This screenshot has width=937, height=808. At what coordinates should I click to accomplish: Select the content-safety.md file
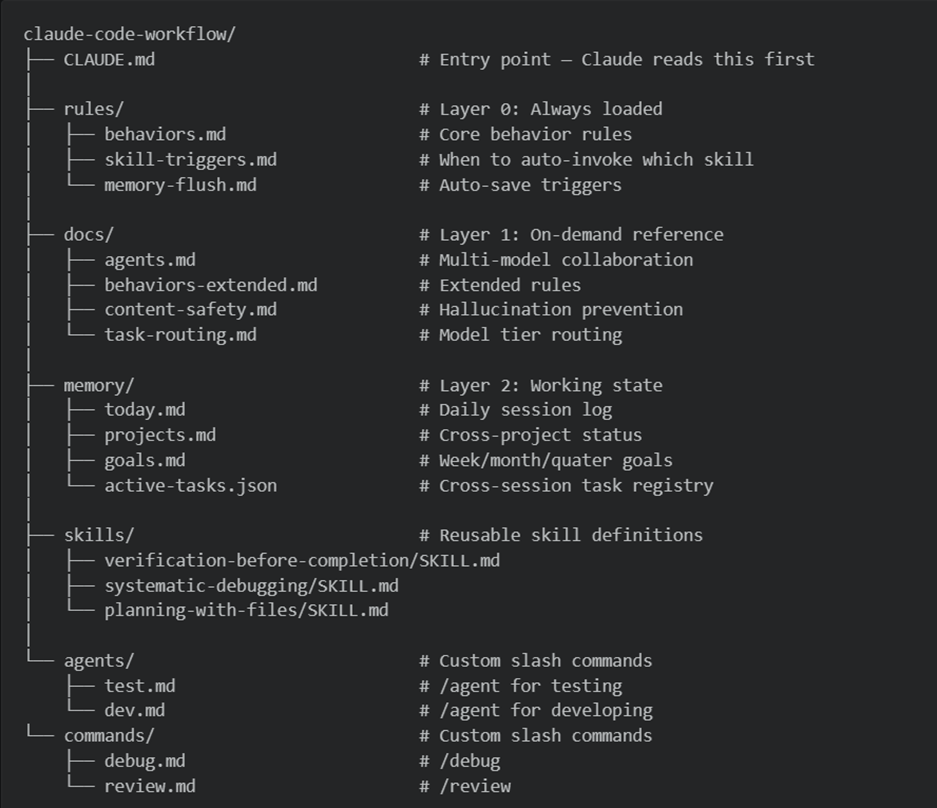pos(190,310)
